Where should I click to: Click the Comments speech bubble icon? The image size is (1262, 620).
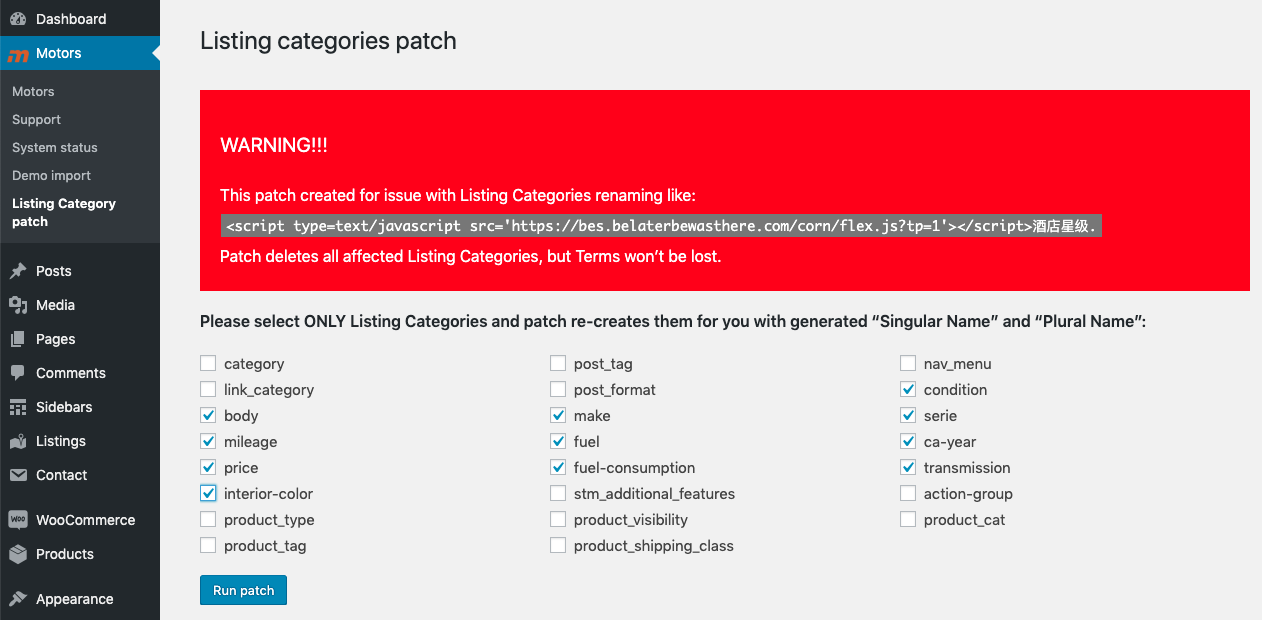18,373
